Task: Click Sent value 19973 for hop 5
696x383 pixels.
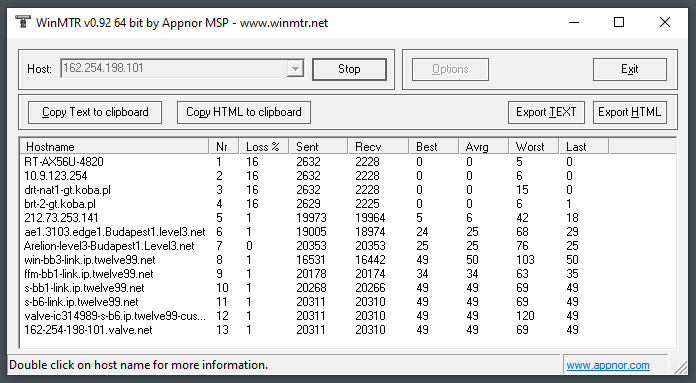Action: click(311, 218)
